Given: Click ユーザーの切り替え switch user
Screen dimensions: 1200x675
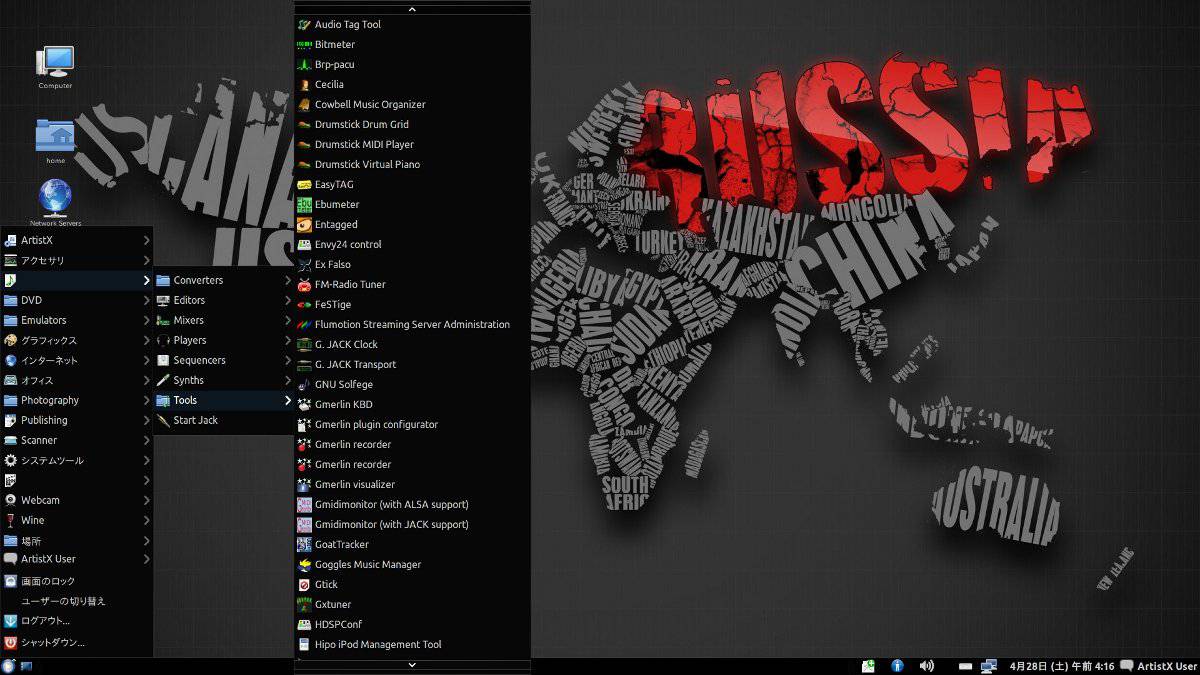Looking at the screenshot, I should point(77,601).
